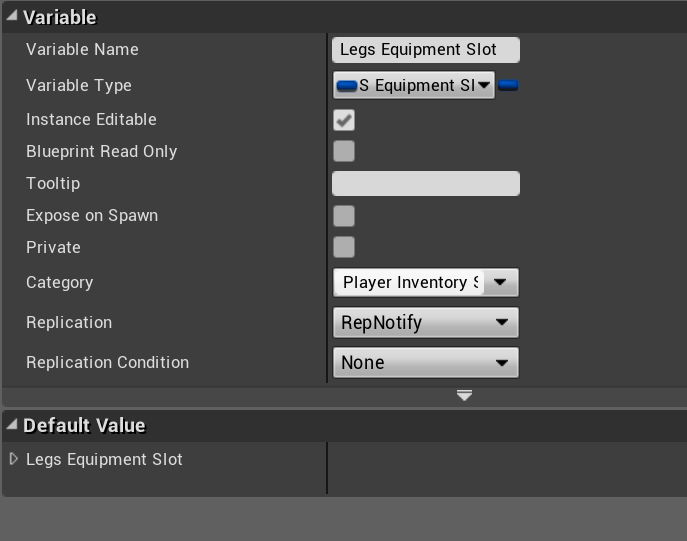The width and height of the screenshot is (687, 541).
Task: Mark the variable as Private
Action: coord(344,248)
